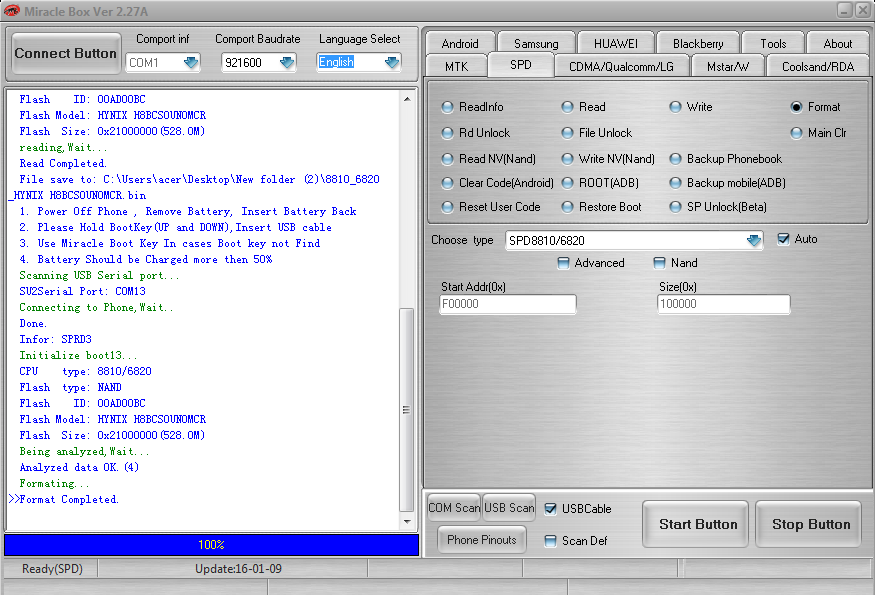Minimize the Miracle Box window
875x595 pixels.
(x=844, y=10)
